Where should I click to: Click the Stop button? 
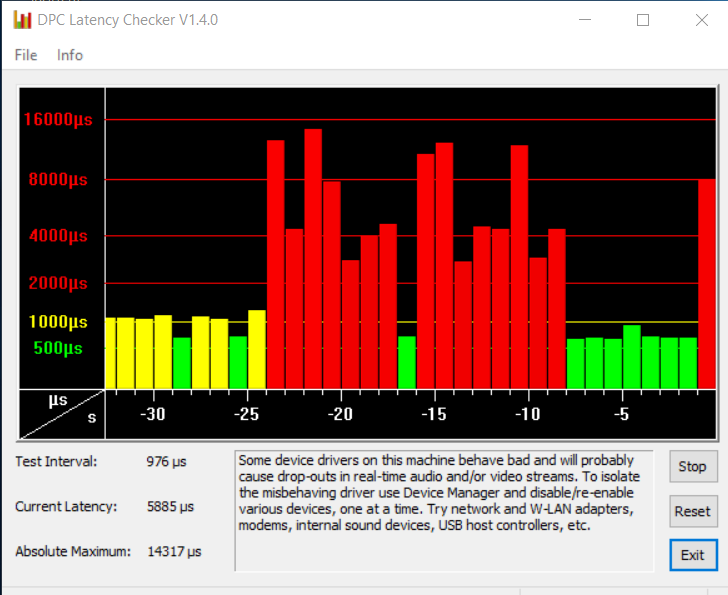pyautogui.click(x=693, y=466)
